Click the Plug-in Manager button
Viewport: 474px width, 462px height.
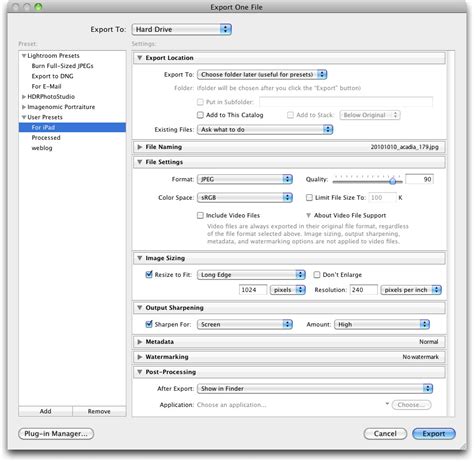(x=56, y=434)
